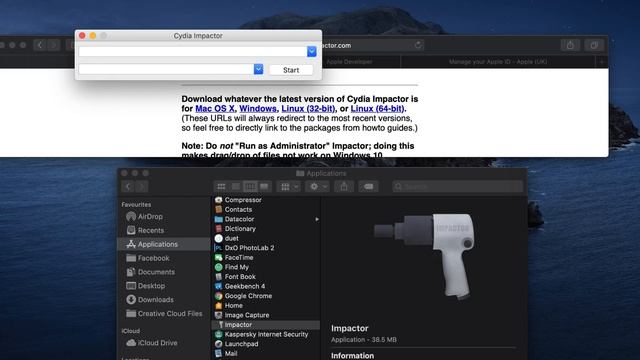Click the Start button in Cydia Impactor
The width and height of the screenshot is (640, 360).
[291, 70]
